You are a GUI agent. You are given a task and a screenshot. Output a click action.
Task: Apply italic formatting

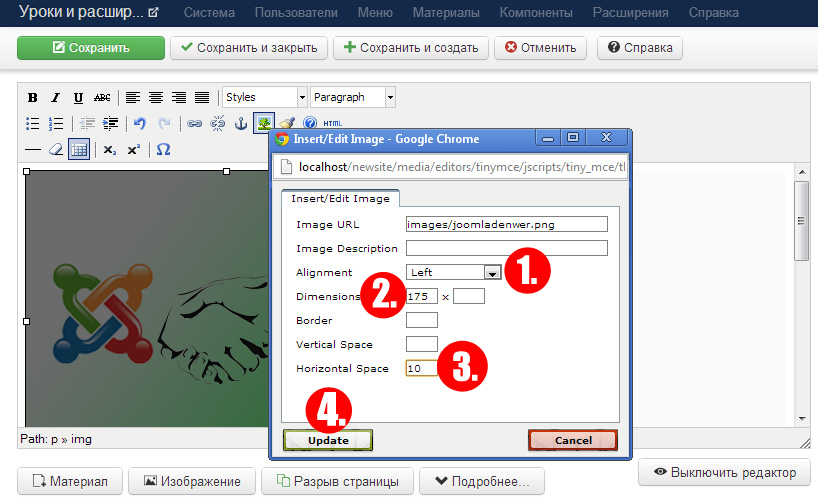pos(55,98)
